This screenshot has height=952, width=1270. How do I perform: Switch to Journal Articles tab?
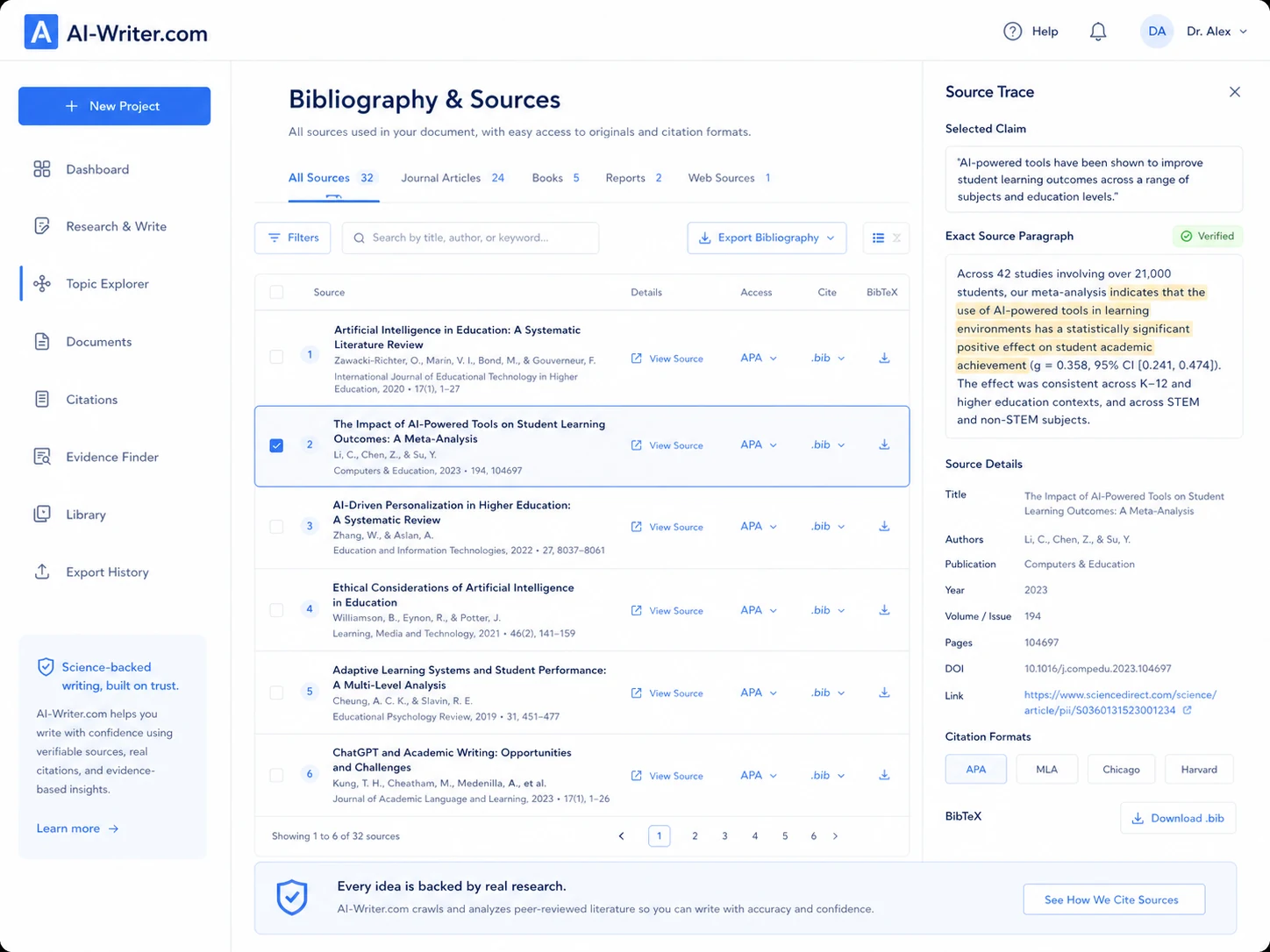point(453,178)
